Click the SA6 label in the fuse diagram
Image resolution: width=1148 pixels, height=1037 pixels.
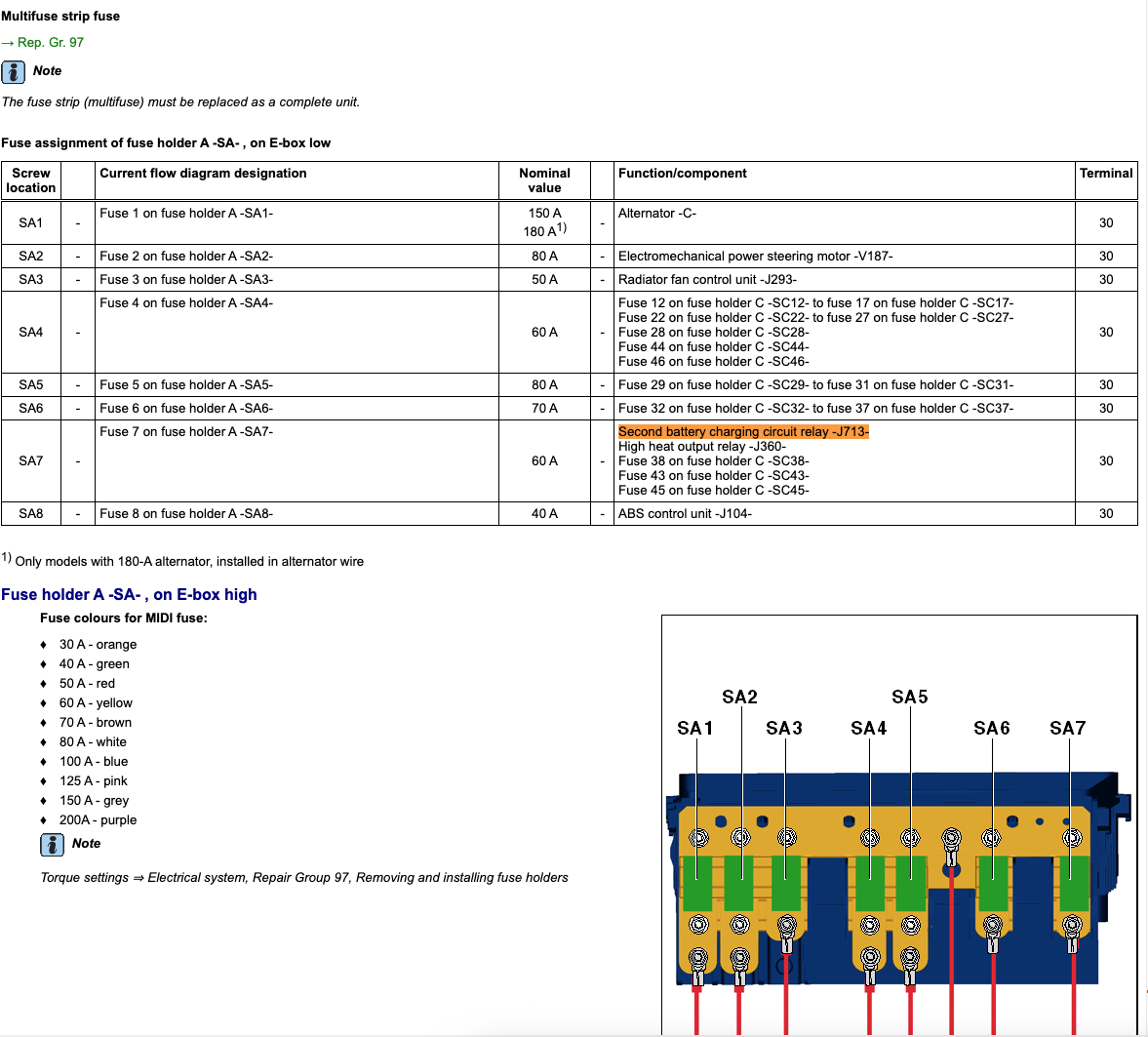point(992,728)
